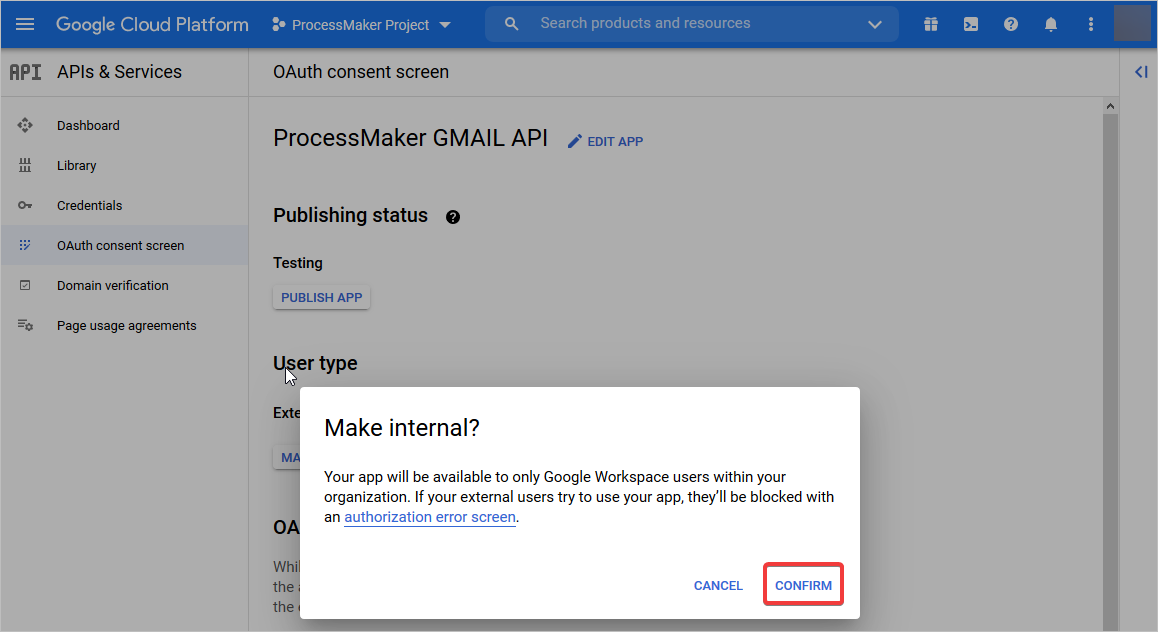Collapse the right side panel arrow
This screenshot has width=1158, height=632.
pos(1140,71)
